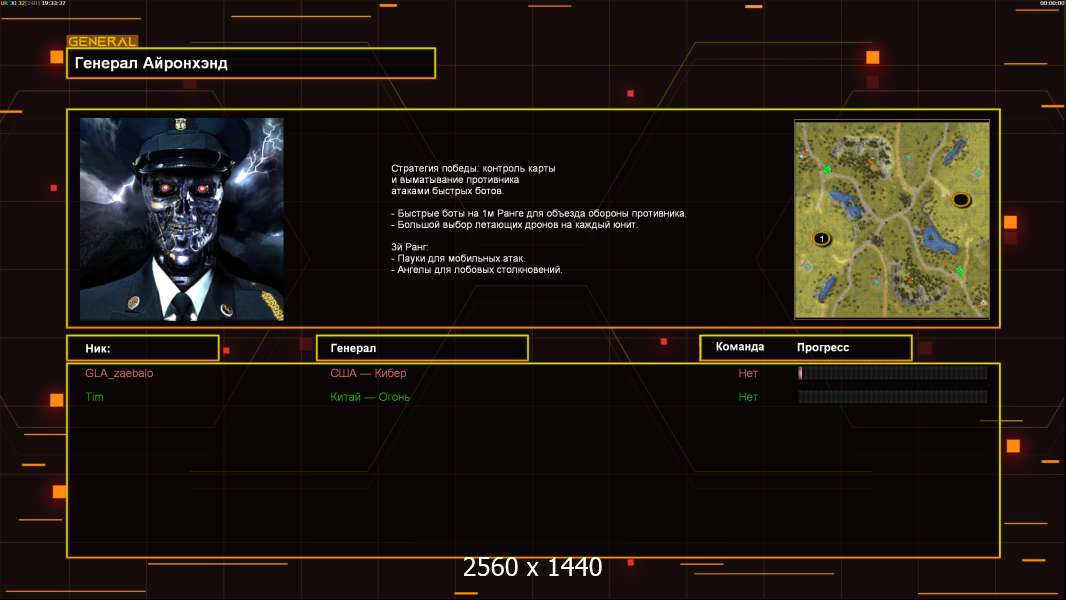Click Tim's loading progress bar
Viewport: 1066px width, 600px height.
(892, 397)
